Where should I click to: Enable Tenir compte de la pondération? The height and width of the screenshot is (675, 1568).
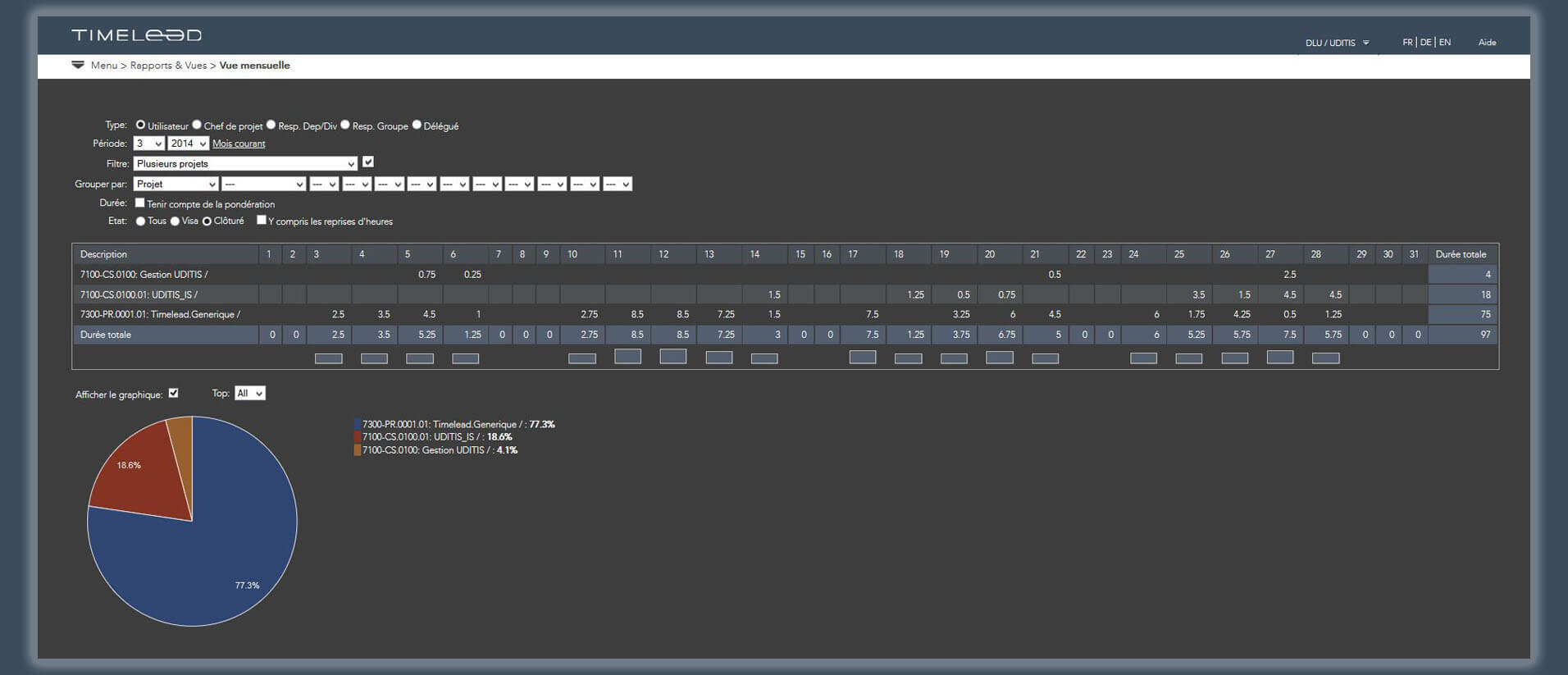139,203
